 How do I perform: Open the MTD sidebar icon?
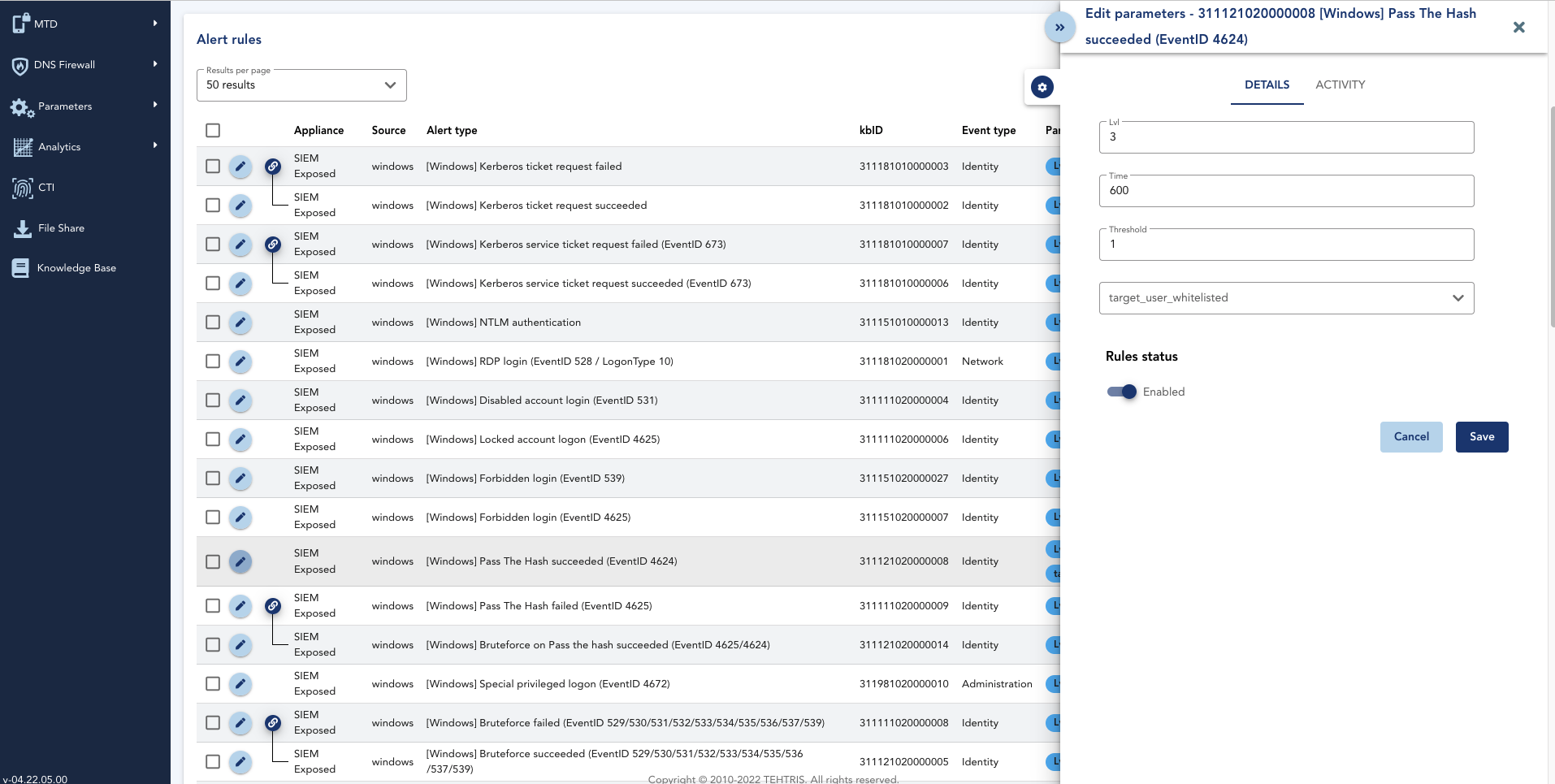tap(21, 24)
